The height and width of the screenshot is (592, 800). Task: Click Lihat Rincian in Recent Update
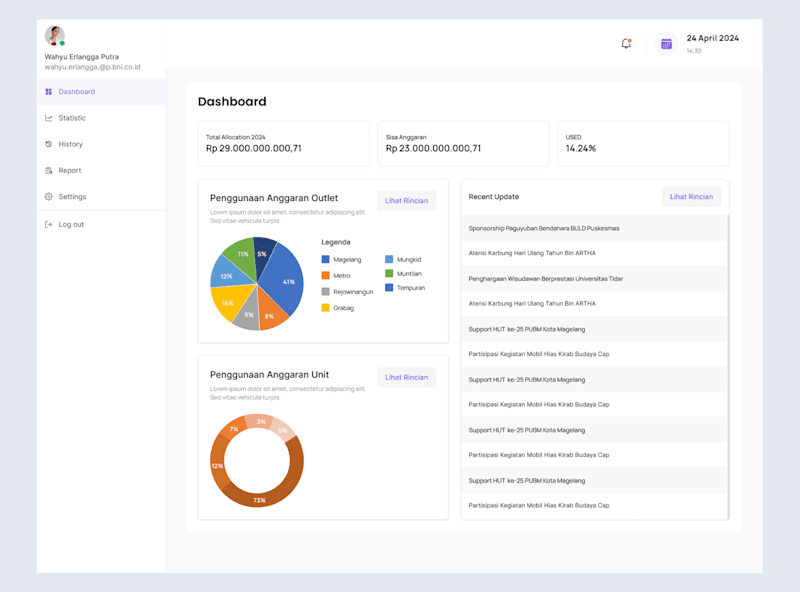click(x=691, y=196)
